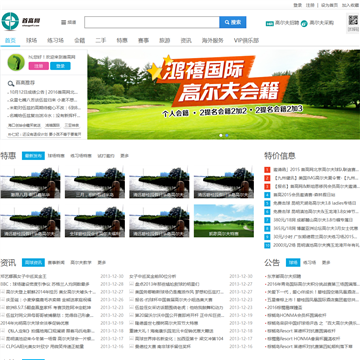Open the green golf course thumbnail
Image resolution: width=360 pixels, height=360 pixels.
point(224,220)
